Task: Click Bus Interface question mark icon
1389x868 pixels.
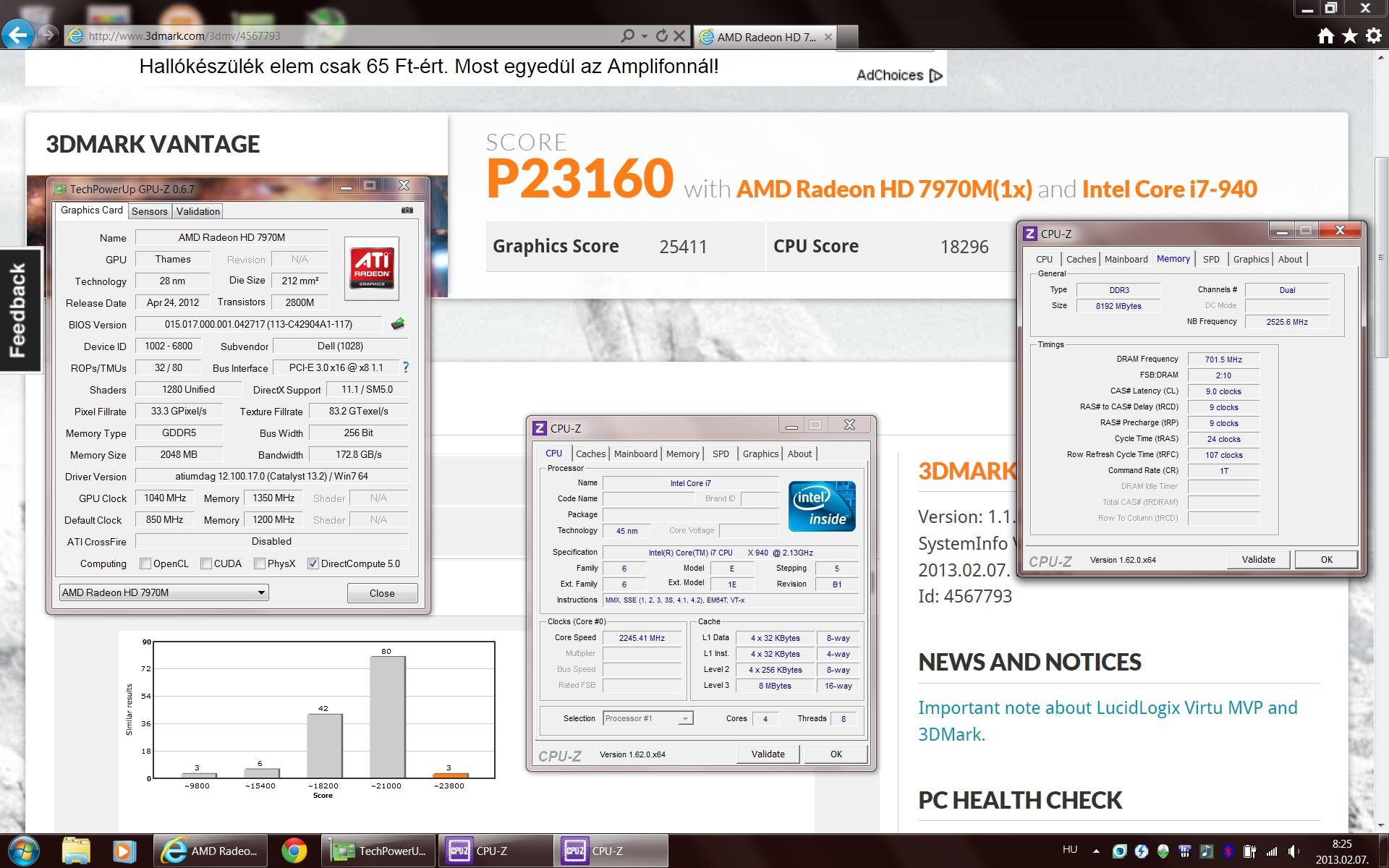Action: coord(406,367)
